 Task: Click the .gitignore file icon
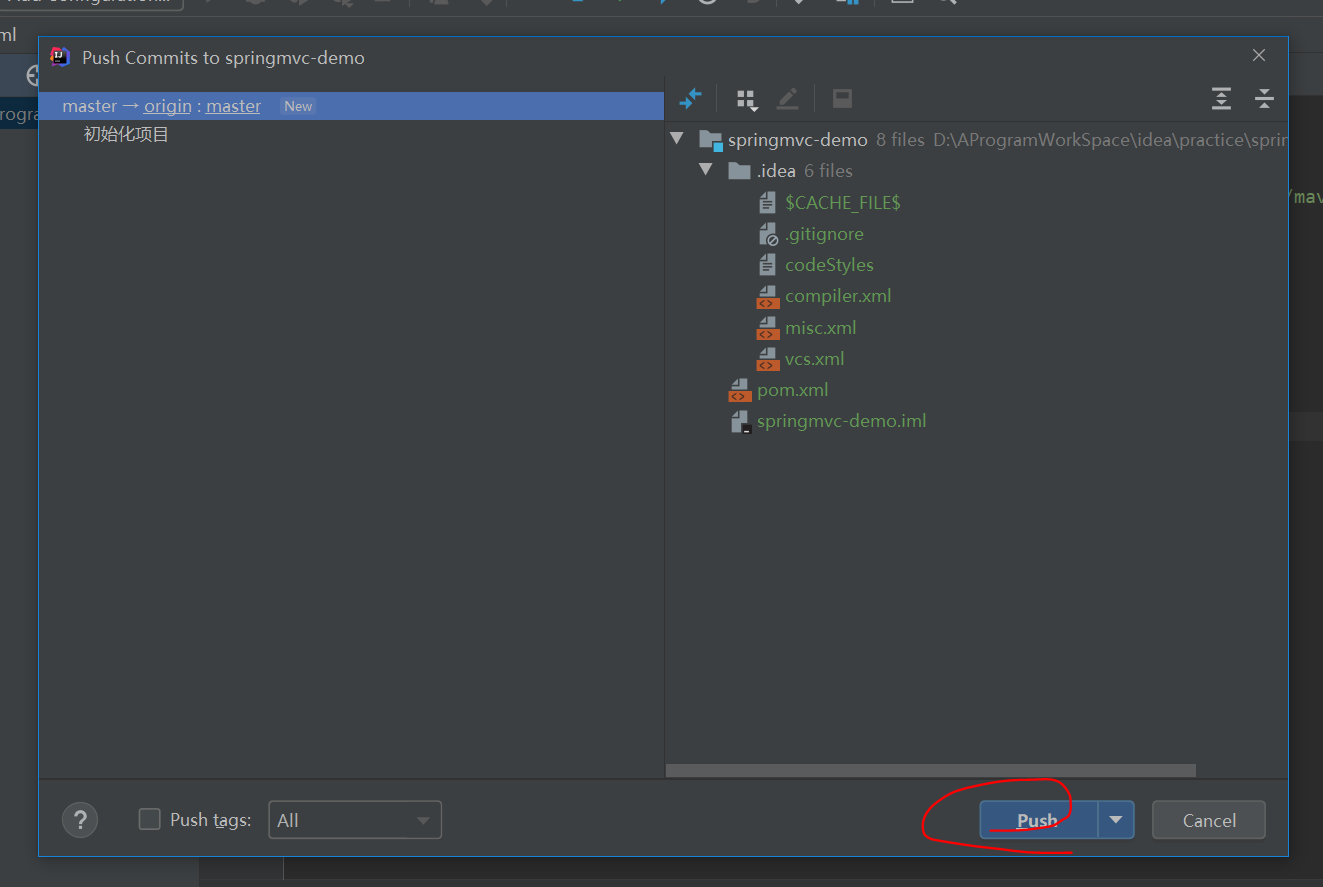click(x=768, y=234)
